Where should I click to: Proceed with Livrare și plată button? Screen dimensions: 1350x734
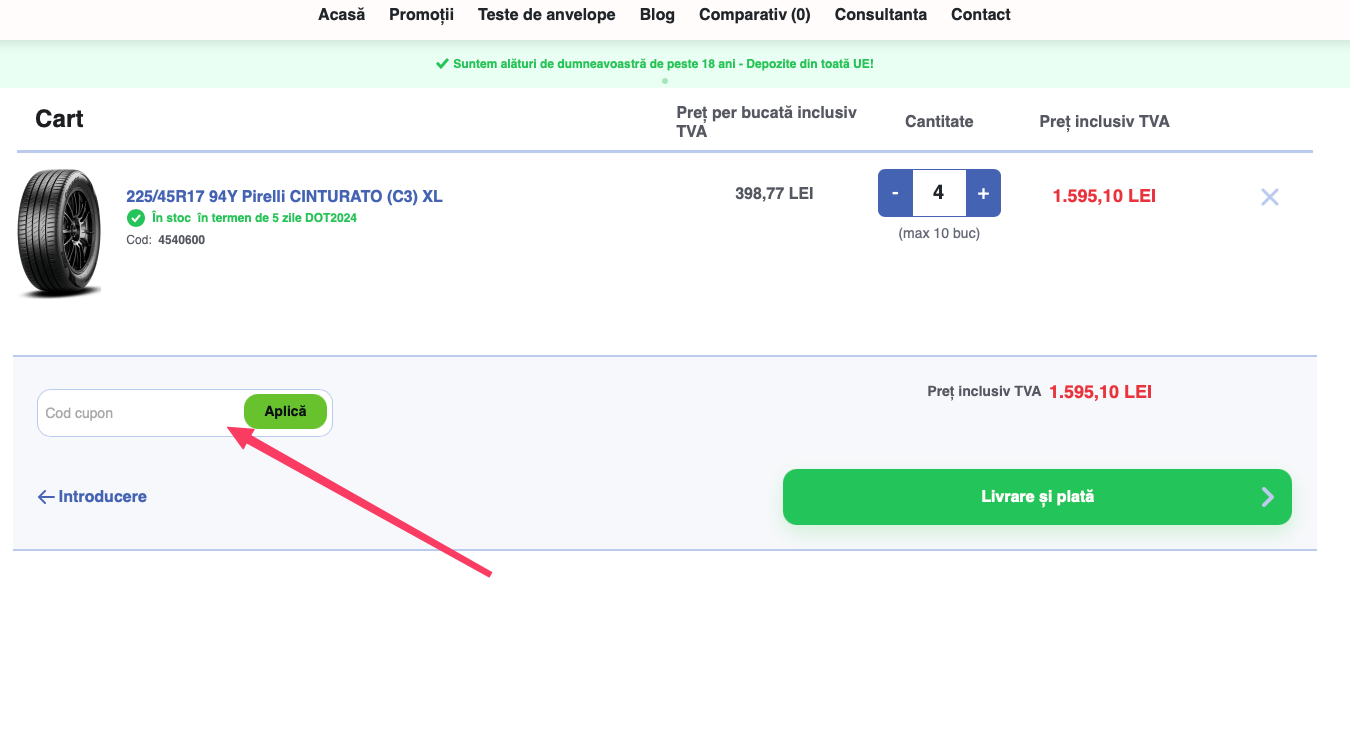coord(1037,497)
